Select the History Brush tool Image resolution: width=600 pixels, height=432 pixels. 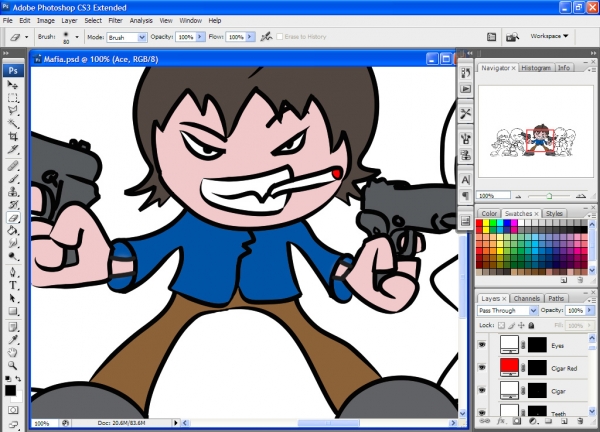(x=13, y=205)
